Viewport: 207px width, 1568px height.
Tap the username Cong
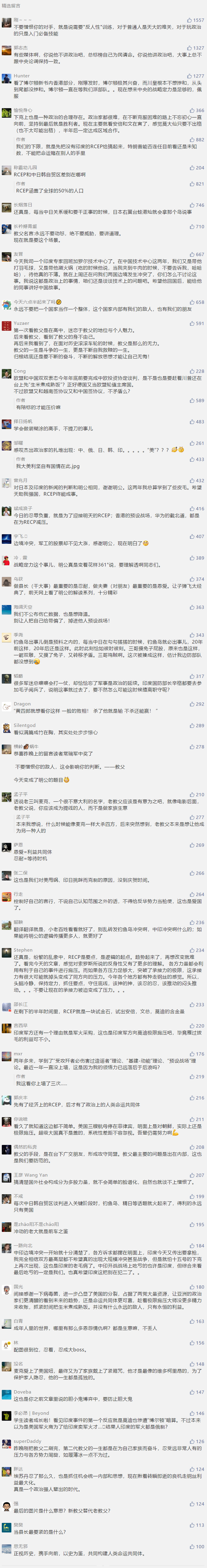coord(19,371)
